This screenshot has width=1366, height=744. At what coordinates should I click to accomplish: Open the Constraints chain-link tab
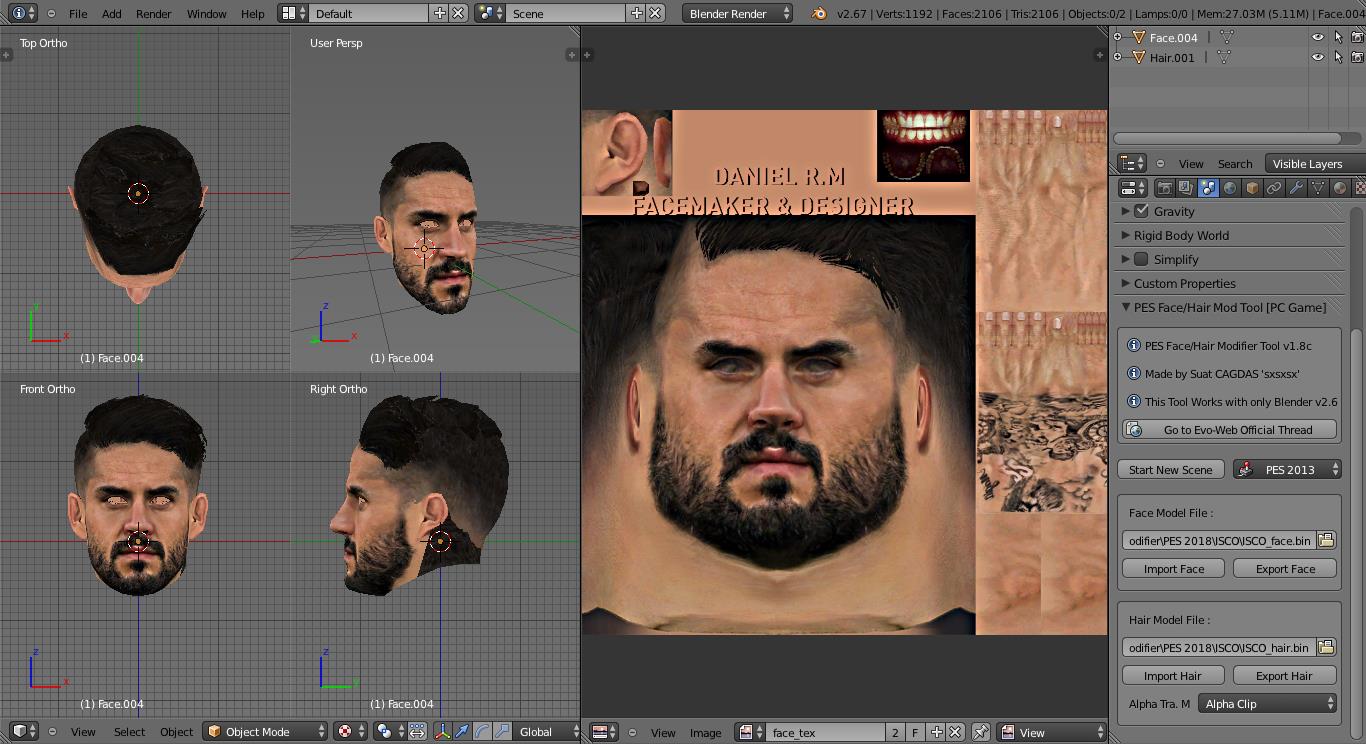[x=1274, y=188]
